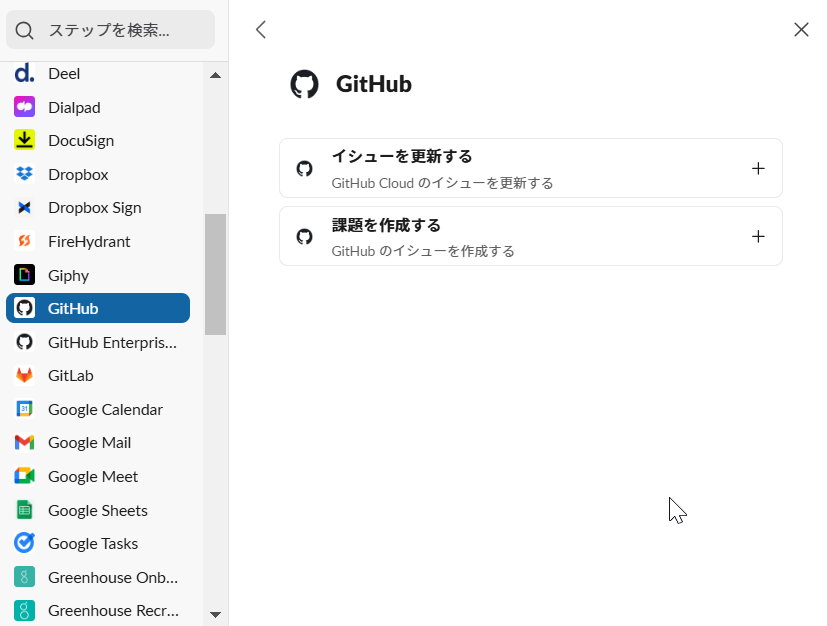
Task: Click the Giphy icon
Action: pyautogui.click(x=25, y=275)
